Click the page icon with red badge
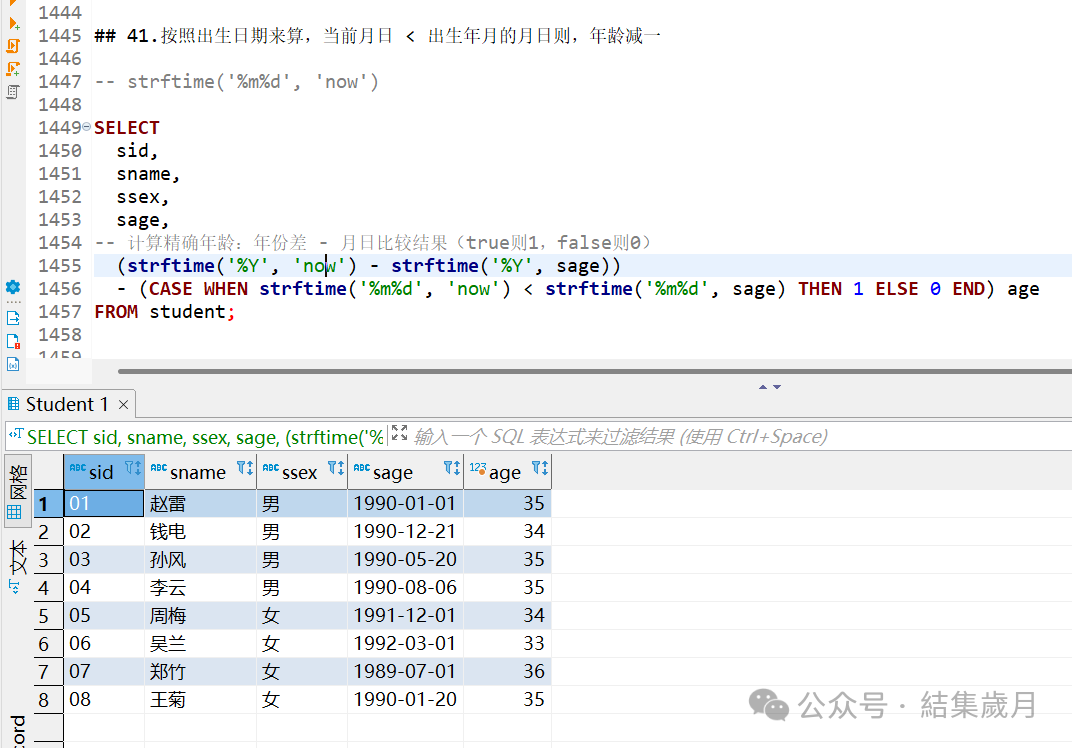The height and width of the screenshot is (748, 1072). point(13,341)
